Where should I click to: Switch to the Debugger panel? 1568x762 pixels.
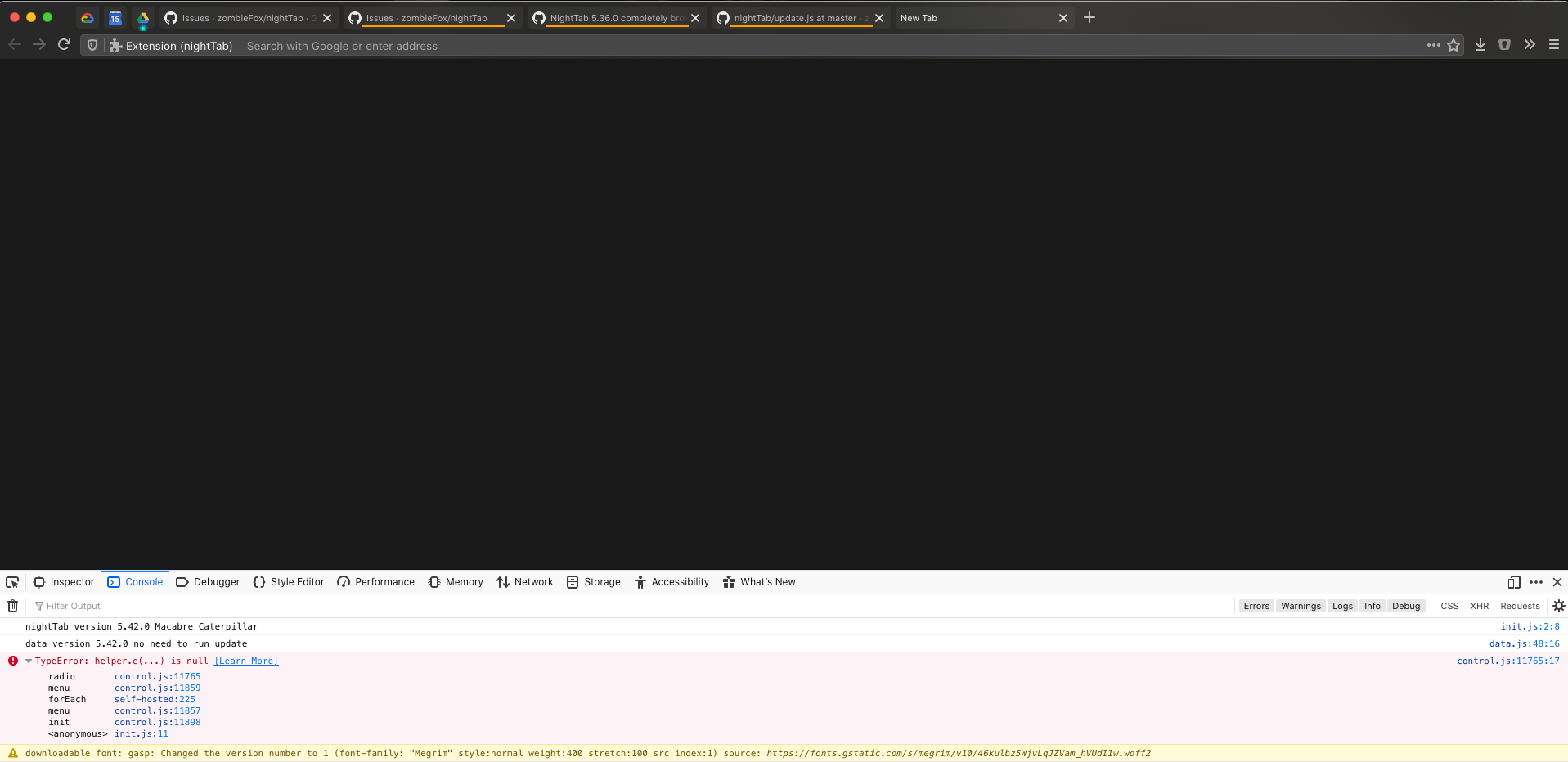pos(208,582)
